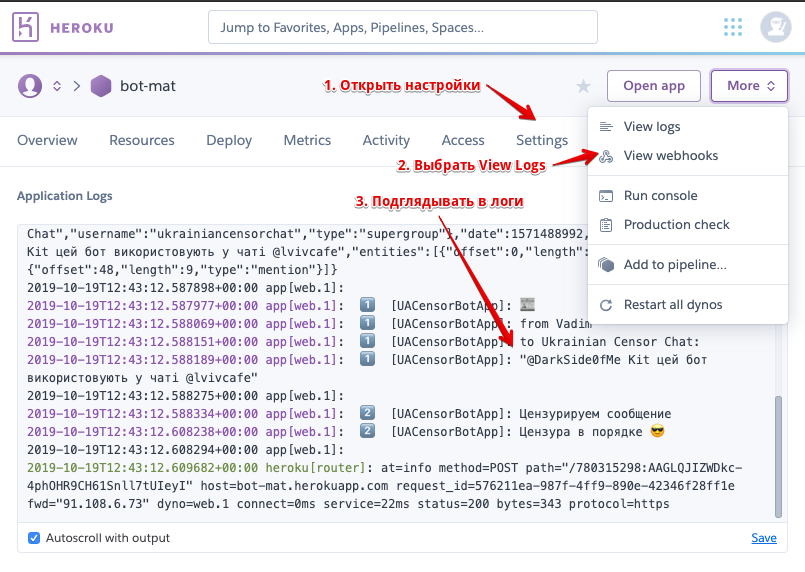Click the 'to Ukrainian Censor Chat:' log line
The height and width of the screenshot is (572, 805).
coord(363,342)
